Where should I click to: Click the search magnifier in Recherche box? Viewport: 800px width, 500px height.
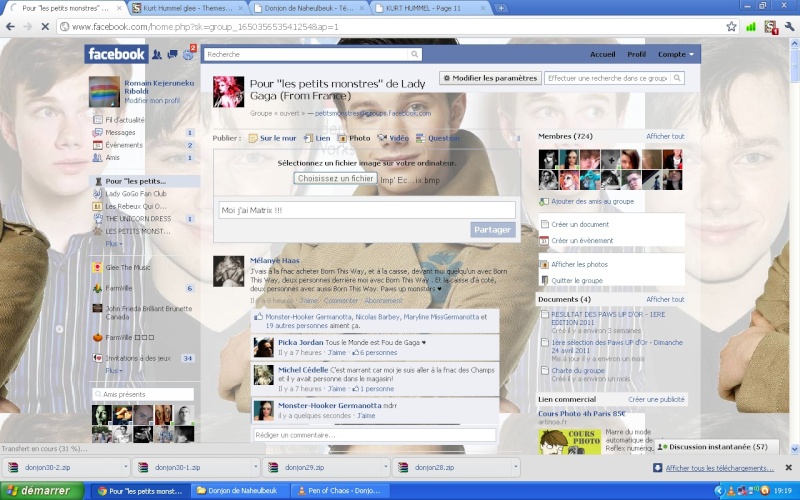(415, 54)
